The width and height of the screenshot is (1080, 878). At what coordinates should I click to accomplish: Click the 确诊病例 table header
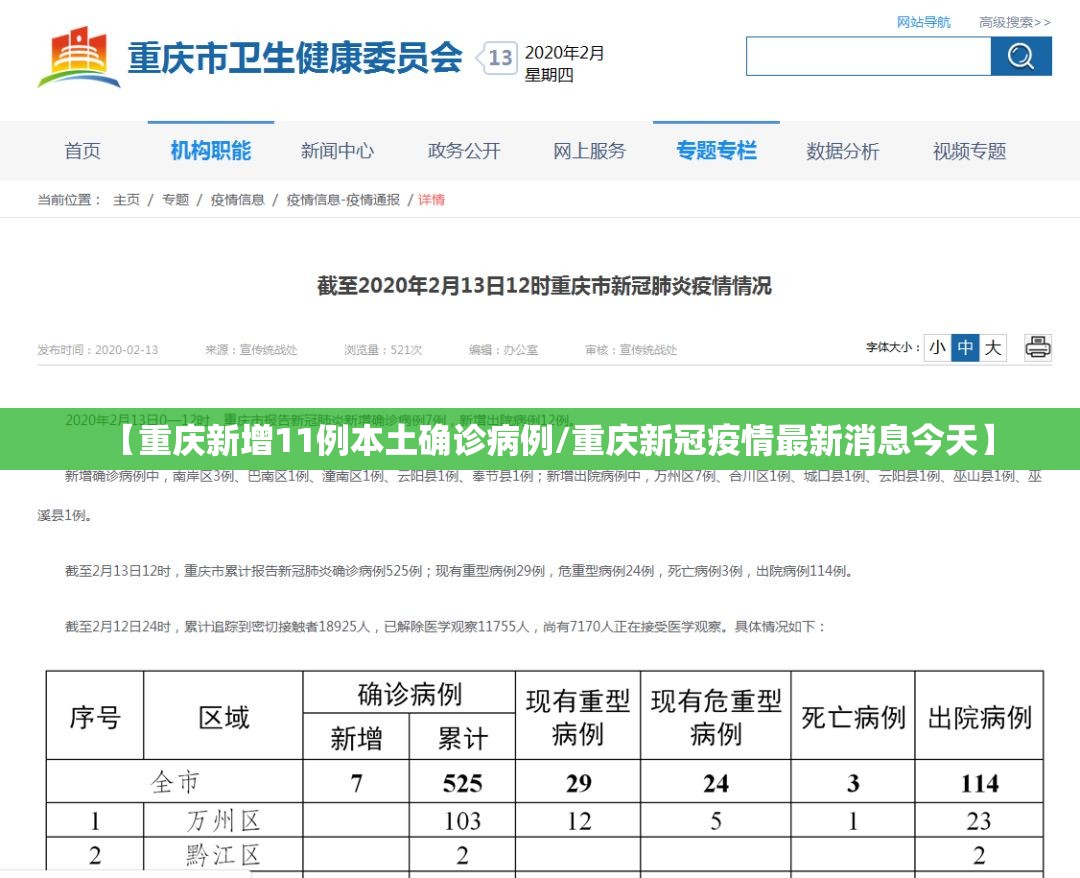pos(409,693)
